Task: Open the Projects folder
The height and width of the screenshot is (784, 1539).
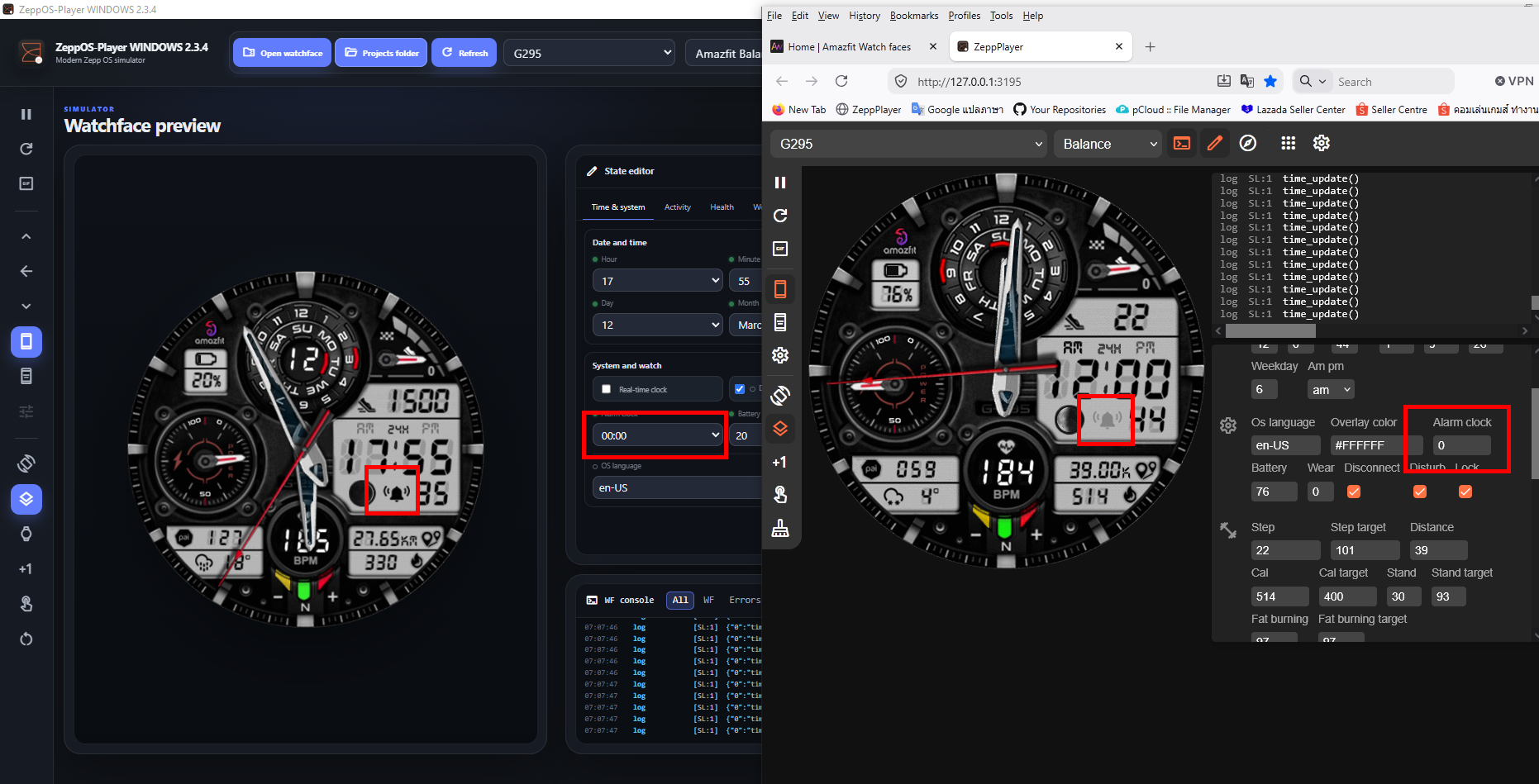Action: [x=381, y=53]
